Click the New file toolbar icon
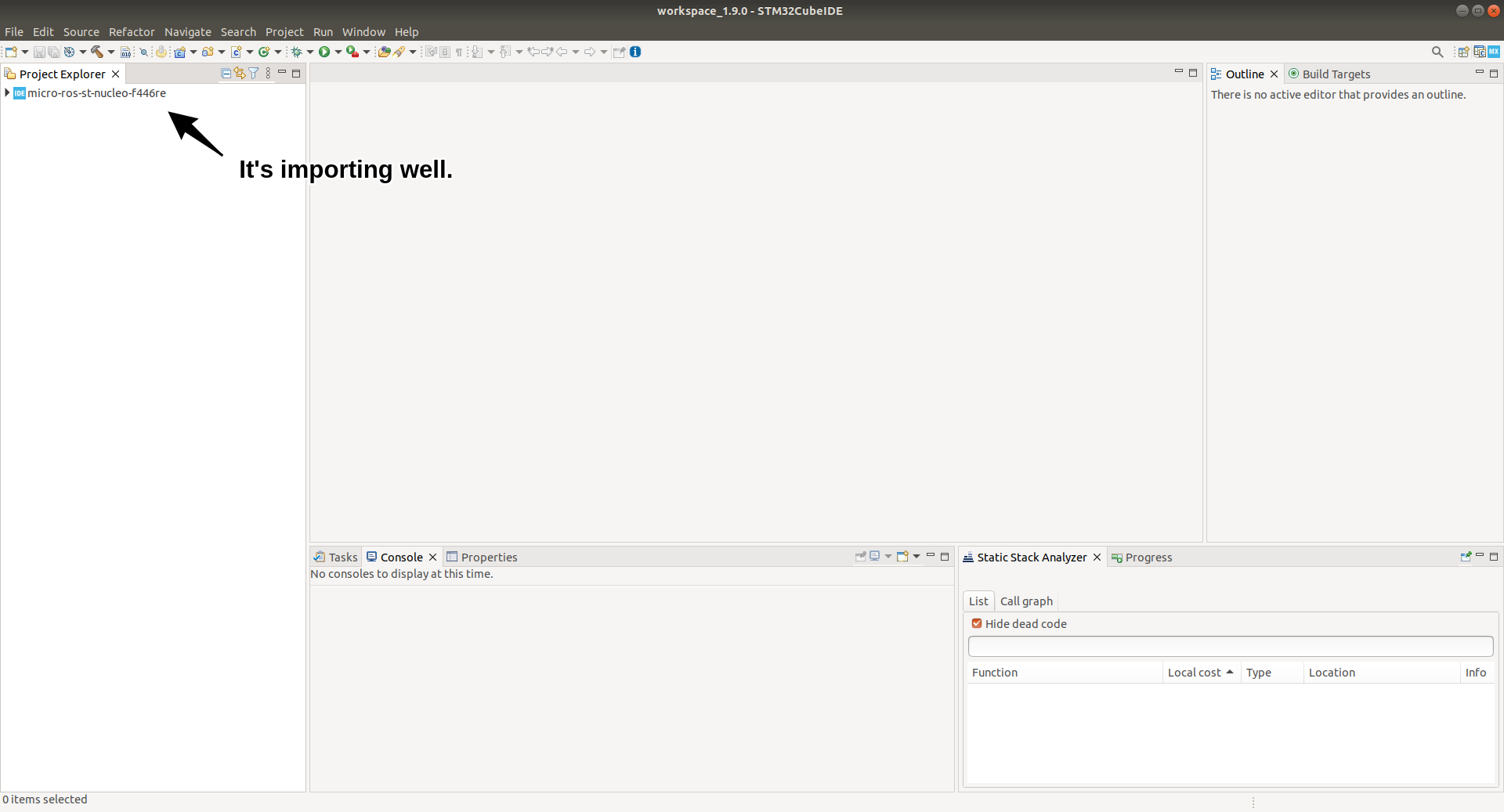1504x812 pixels. (11, 52)
